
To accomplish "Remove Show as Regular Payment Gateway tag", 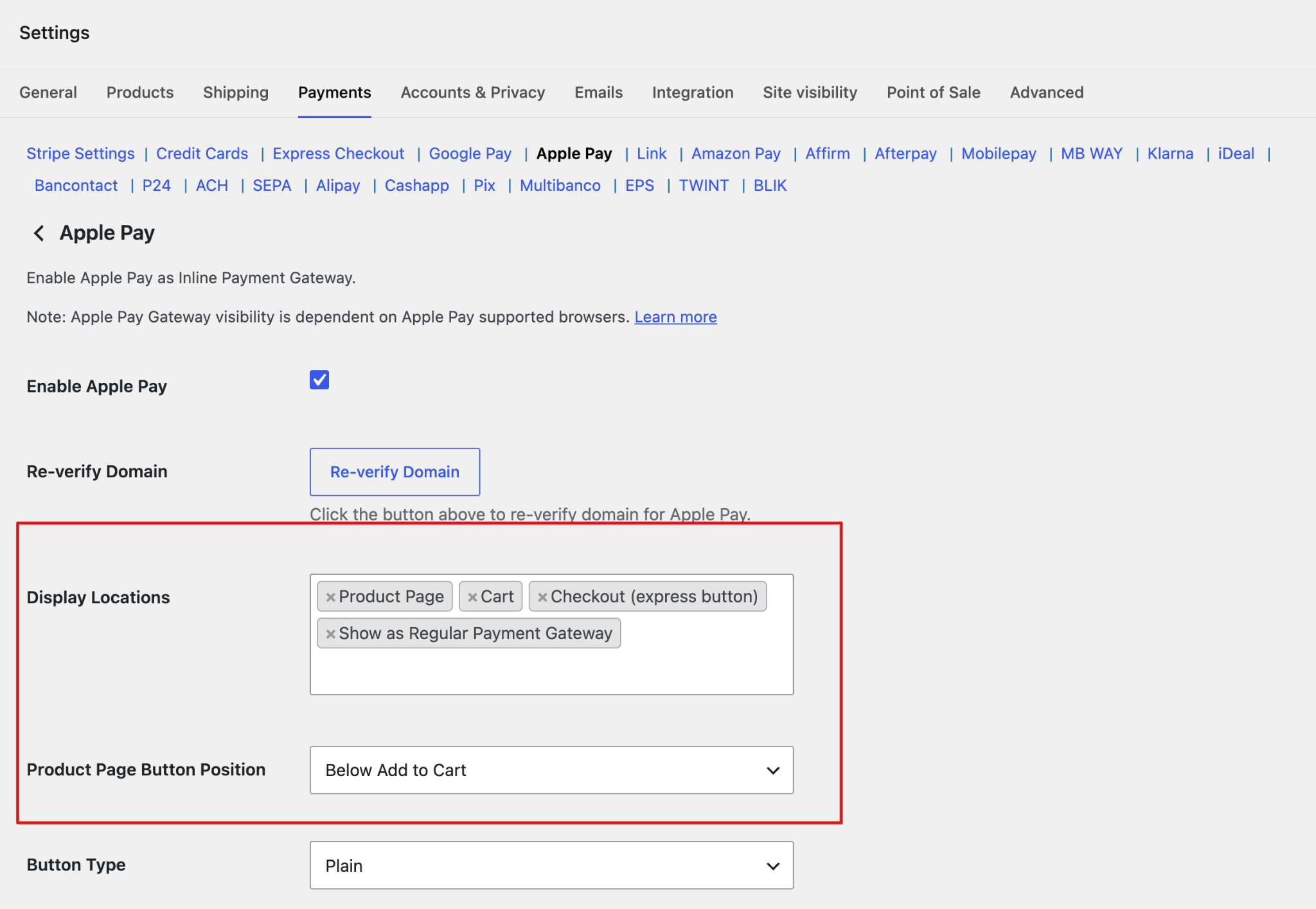I will point(330,634).
